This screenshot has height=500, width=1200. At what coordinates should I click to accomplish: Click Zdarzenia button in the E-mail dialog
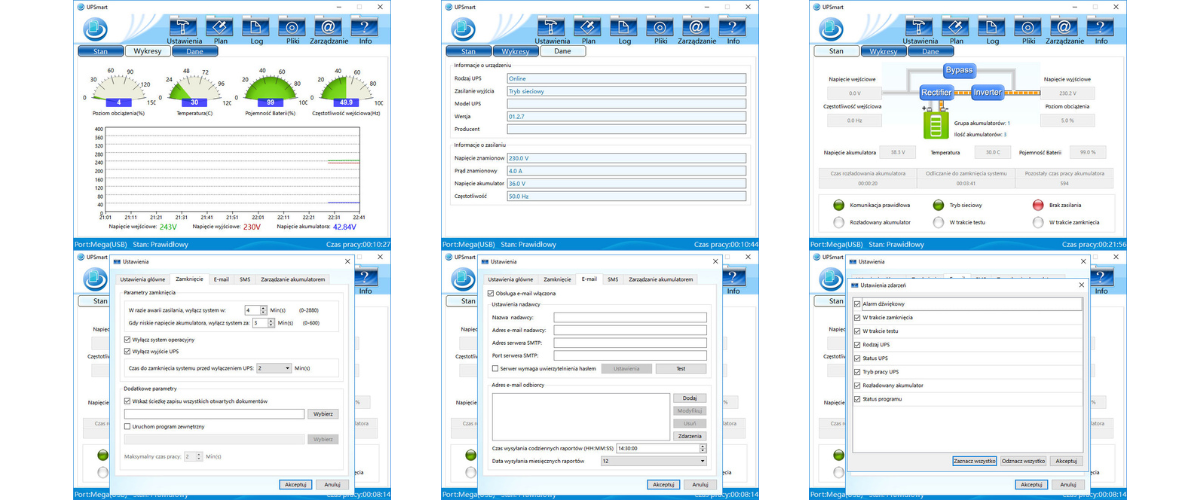click(x=689, y=436)
